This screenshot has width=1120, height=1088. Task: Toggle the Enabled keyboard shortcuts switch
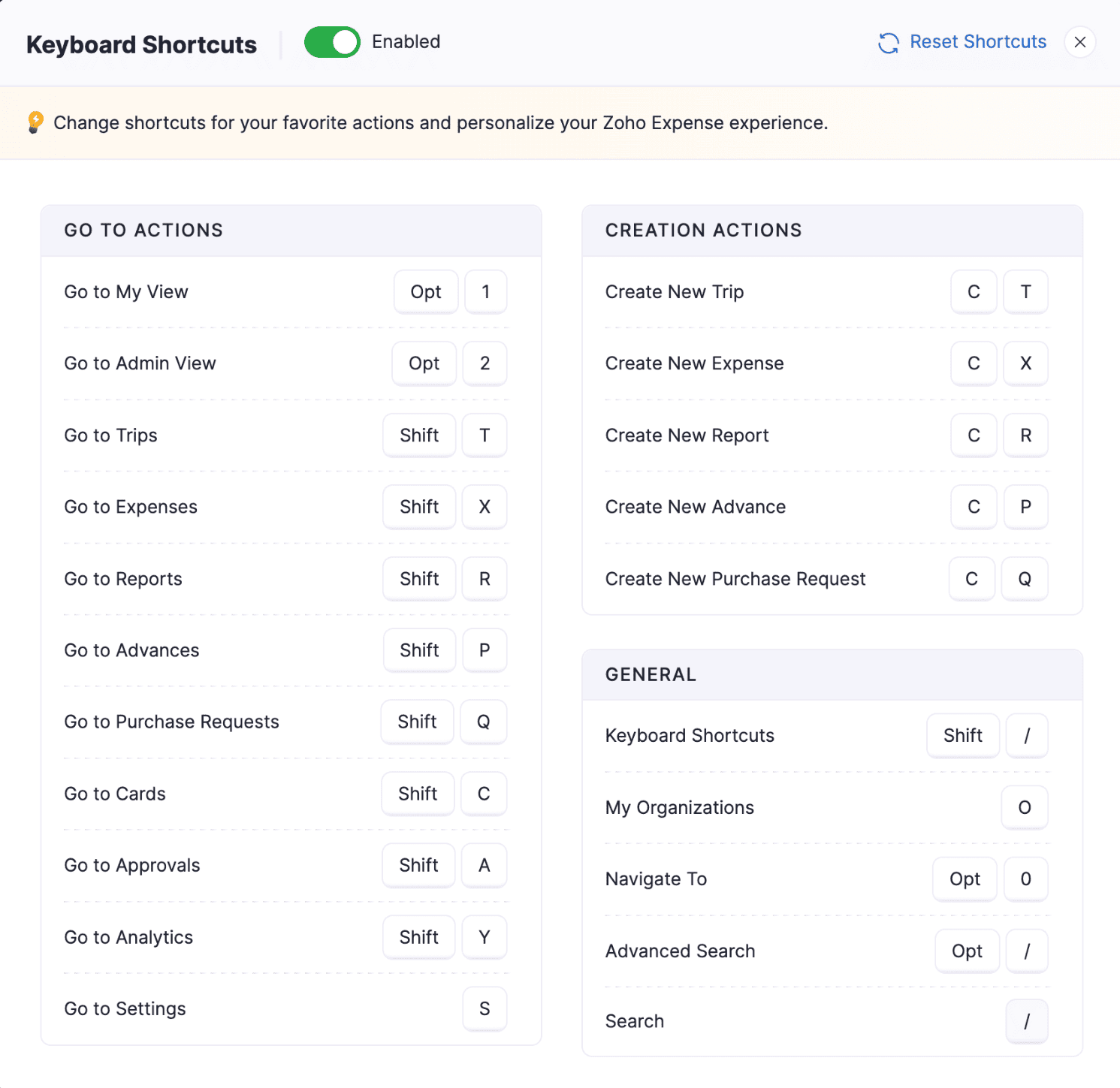point(332,42)
